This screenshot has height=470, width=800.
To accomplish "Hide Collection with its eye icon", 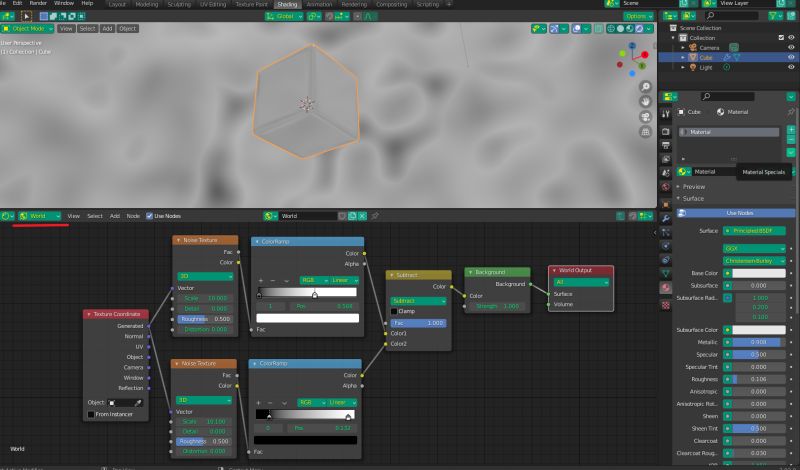I will point(791,38).
